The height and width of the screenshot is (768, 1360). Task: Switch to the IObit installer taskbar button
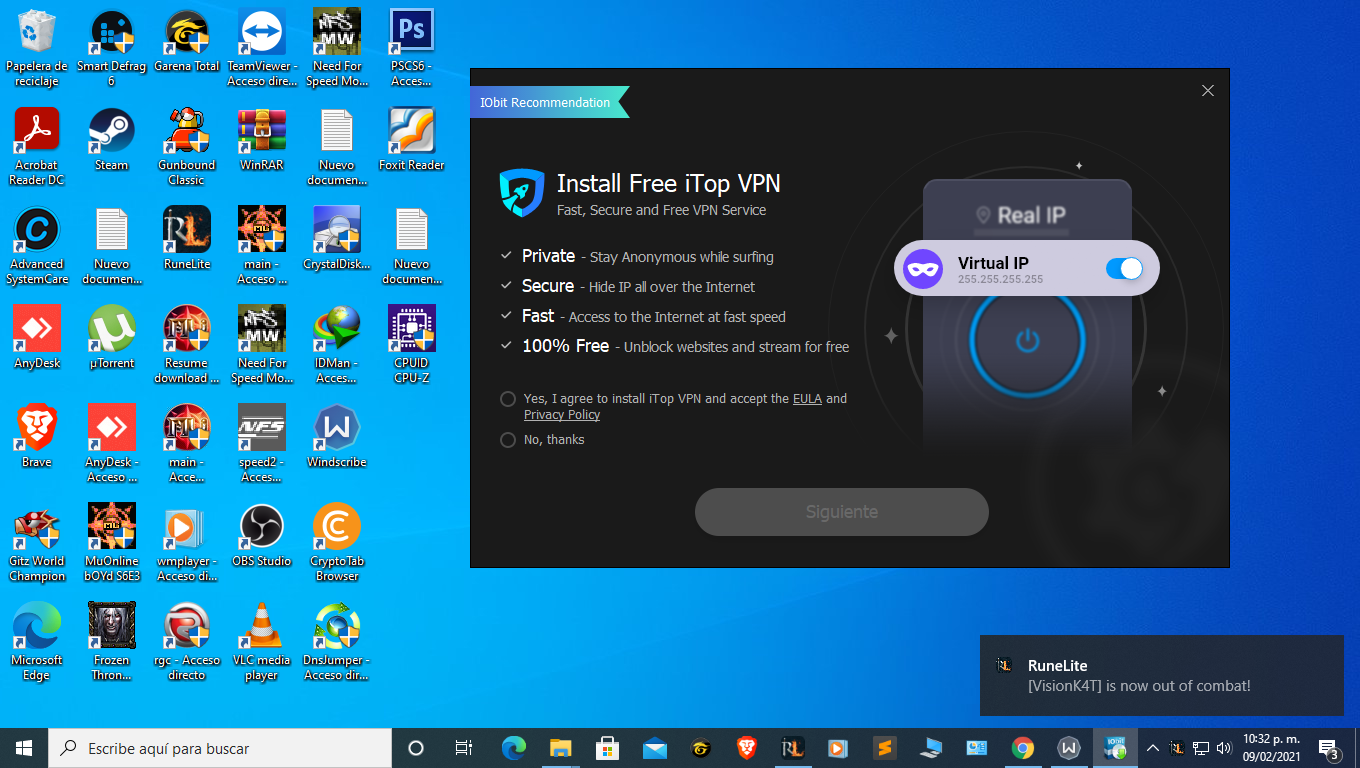(1115, 748)
